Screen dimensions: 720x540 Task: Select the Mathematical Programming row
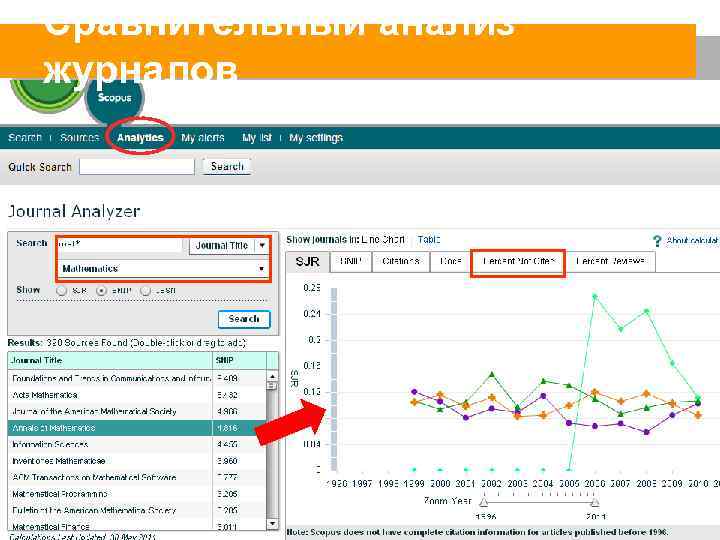coord(136,494)
